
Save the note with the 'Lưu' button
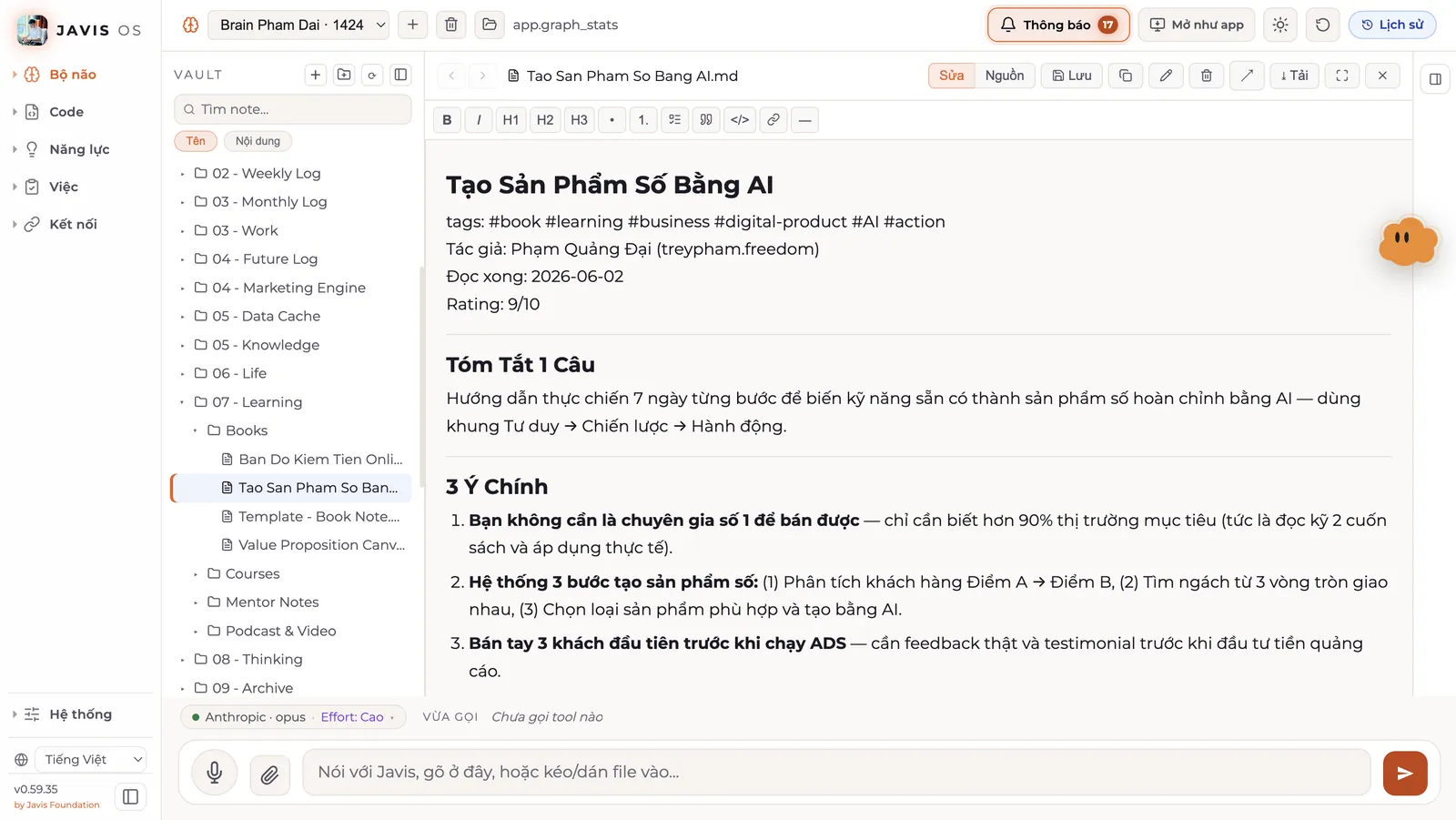point(1072,76)
